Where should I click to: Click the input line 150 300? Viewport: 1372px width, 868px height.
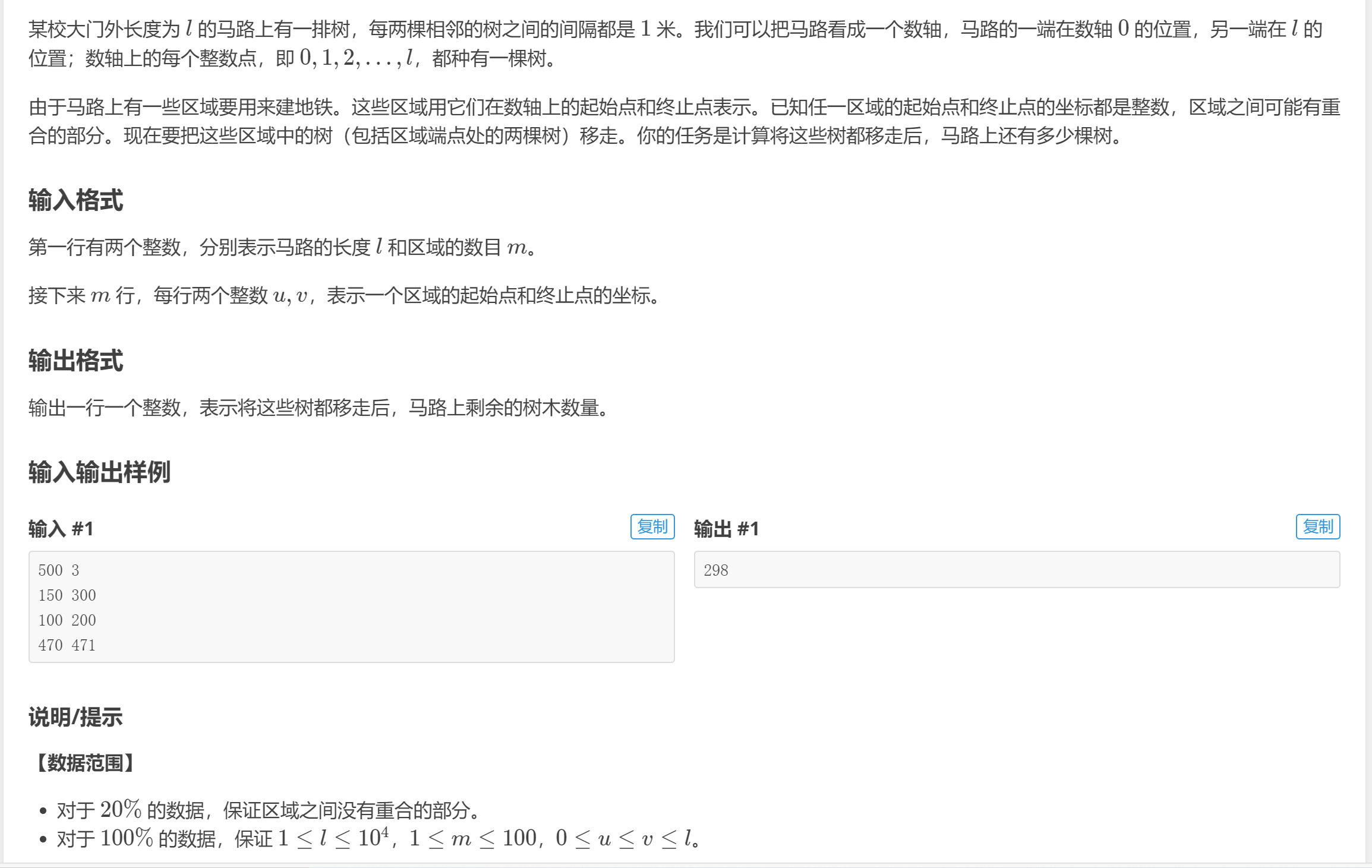point(67,595)
